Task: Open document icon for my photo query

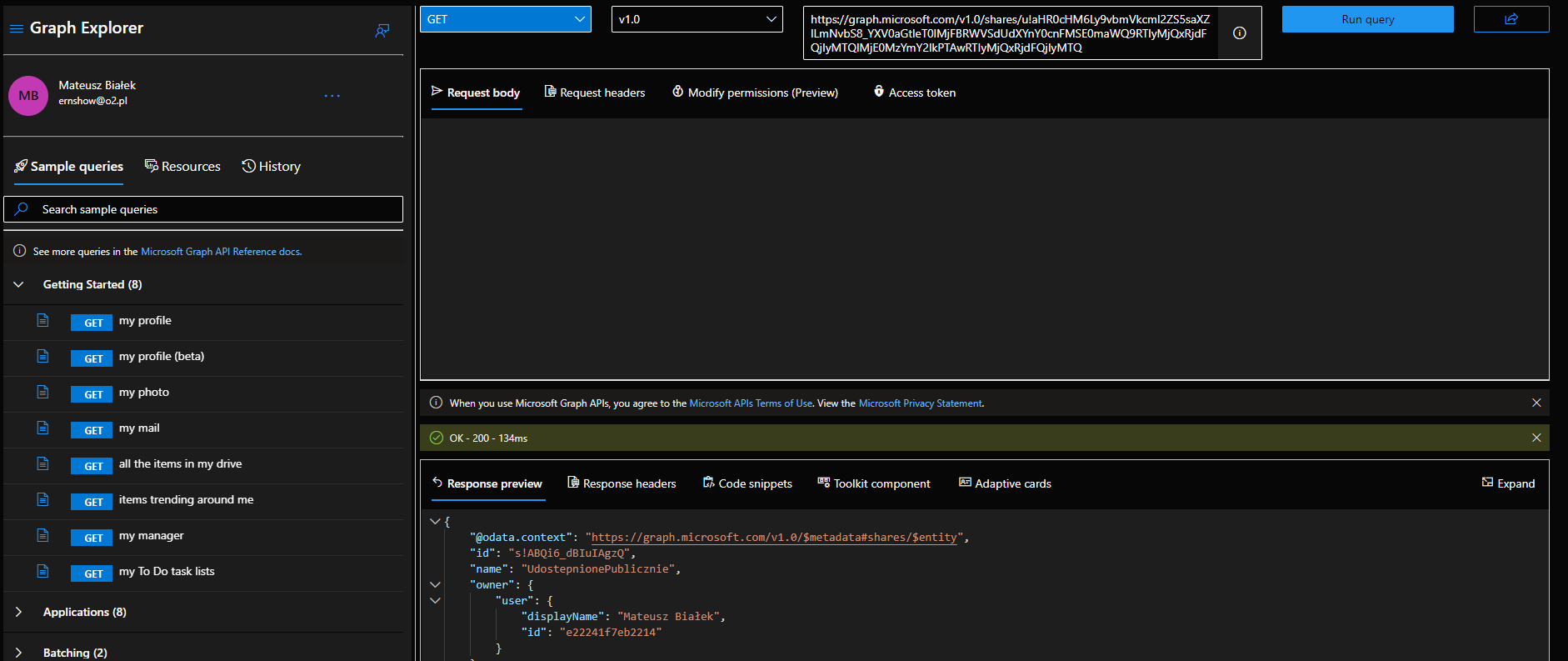Action: [x=42, y=392]
